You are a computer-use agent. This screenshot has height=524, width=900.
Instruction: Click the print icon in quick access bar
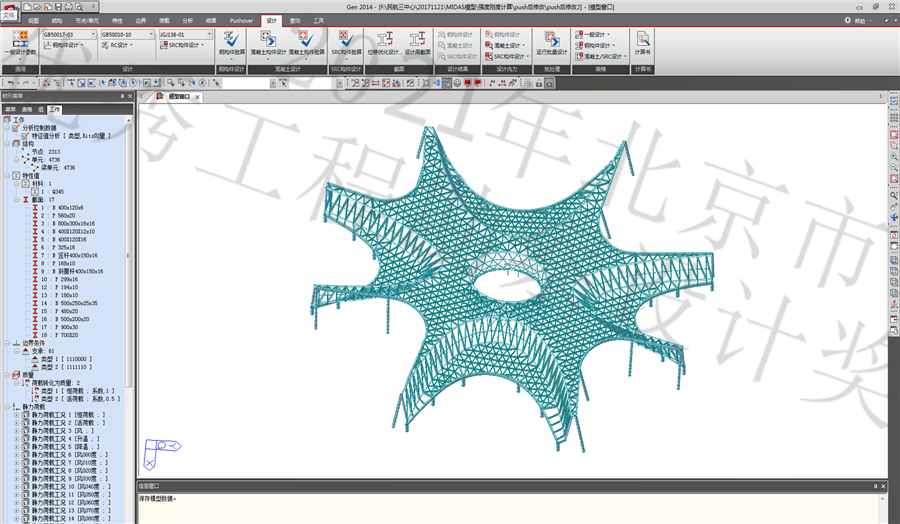(x=68, y=7)
